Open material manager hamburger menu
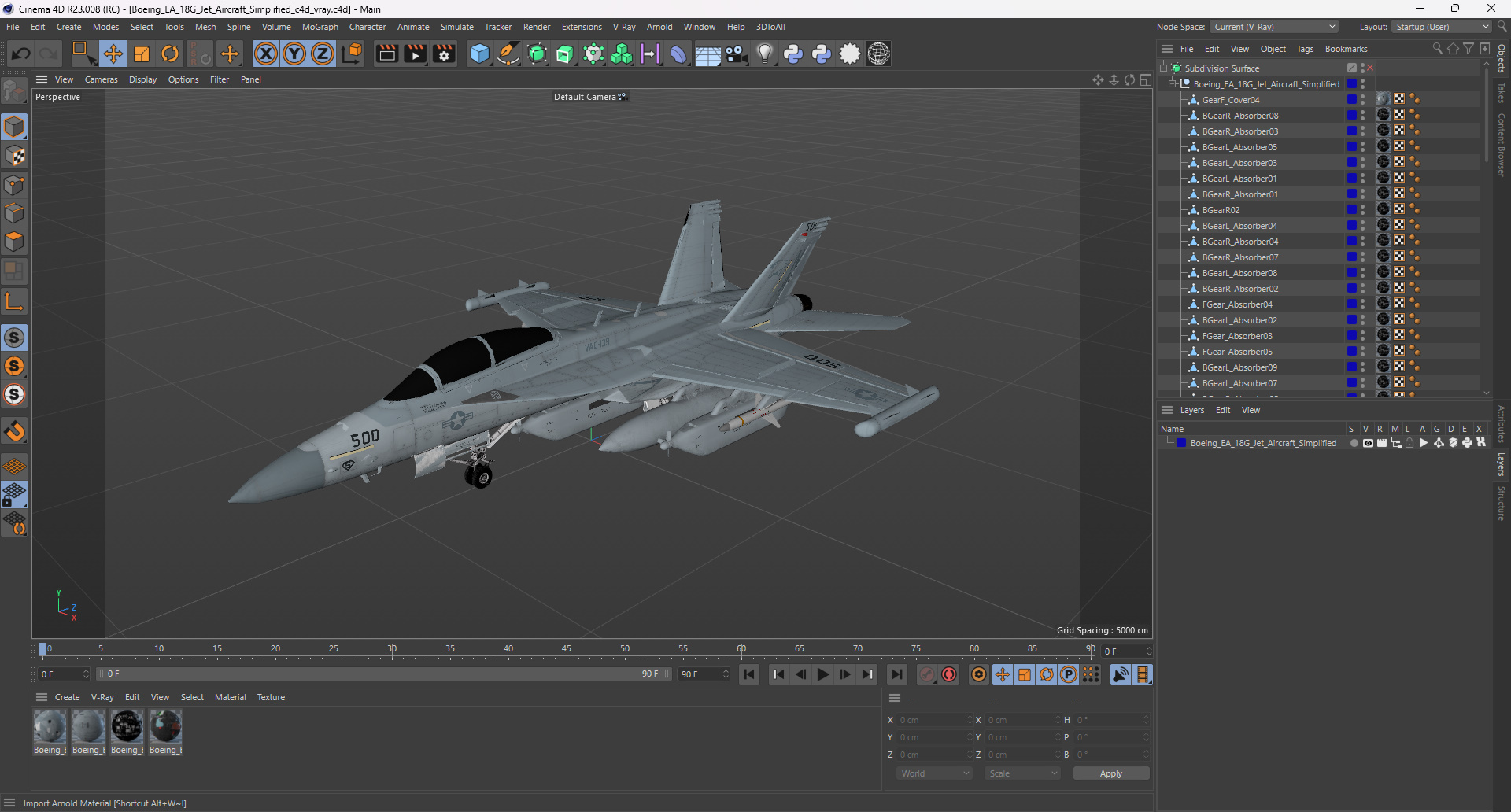The height and width of the screenshot is (812, 1511). click(x=42, y=697)
